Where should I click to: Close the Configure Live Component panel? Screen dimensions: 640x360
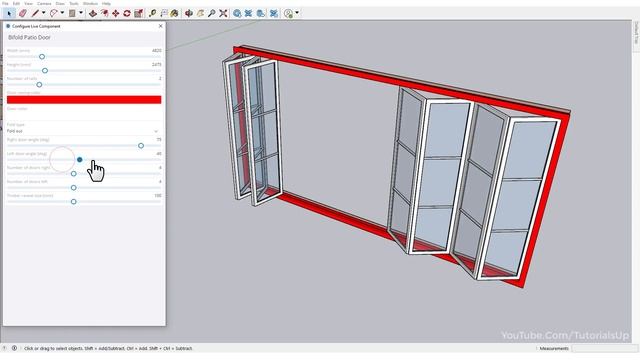point(160,26)
